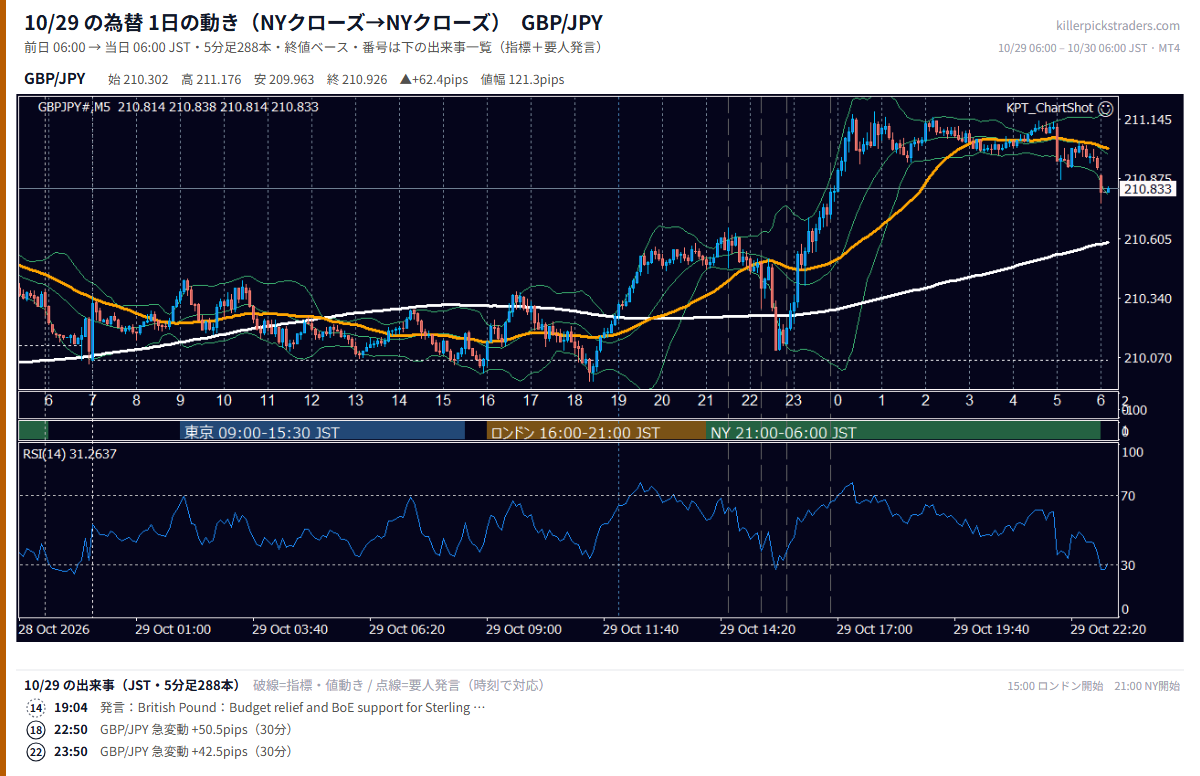
Task: Click the 211.145 price axis label
Action: pos(1148,120)
